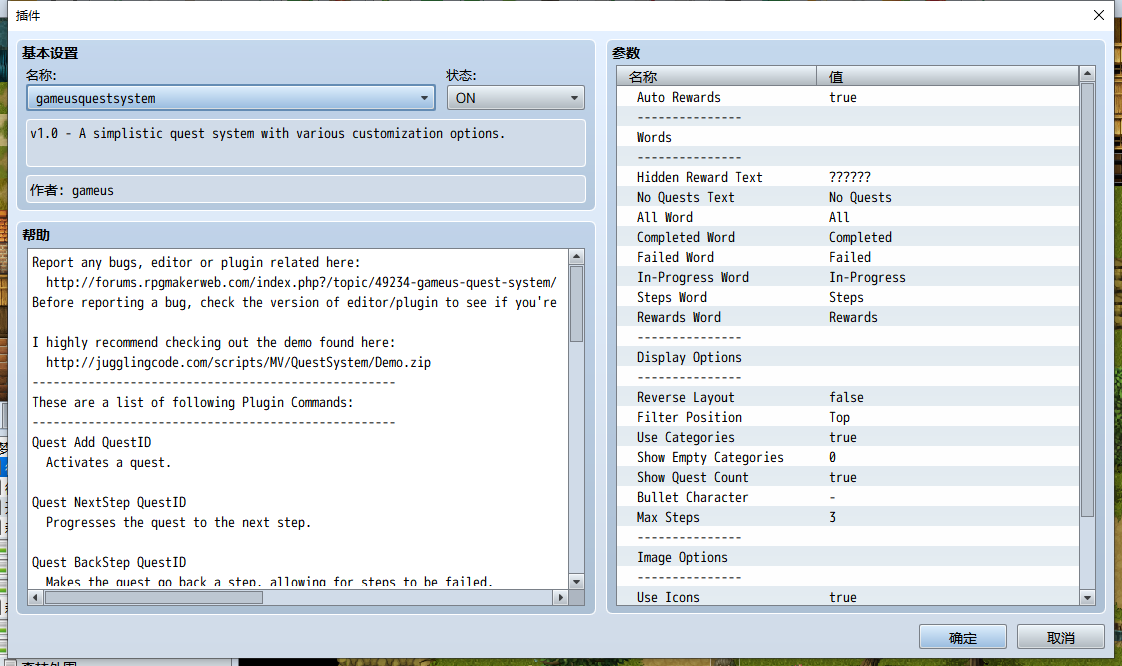Select the Steps Word parameter row

pyautogui.click(x=848, y=298)
